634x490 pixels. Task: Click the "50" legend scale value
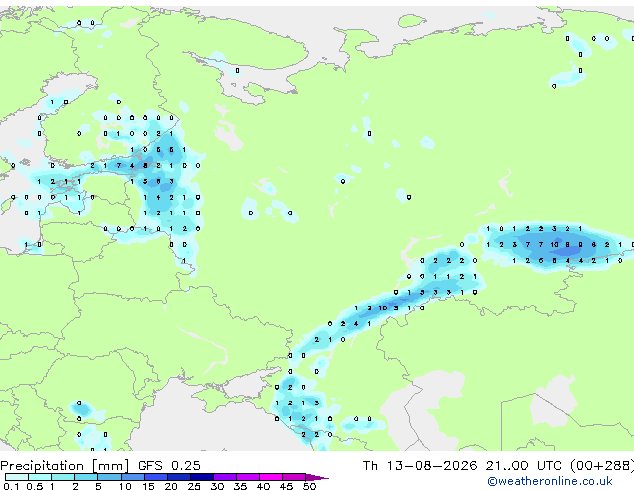[309, 486]
